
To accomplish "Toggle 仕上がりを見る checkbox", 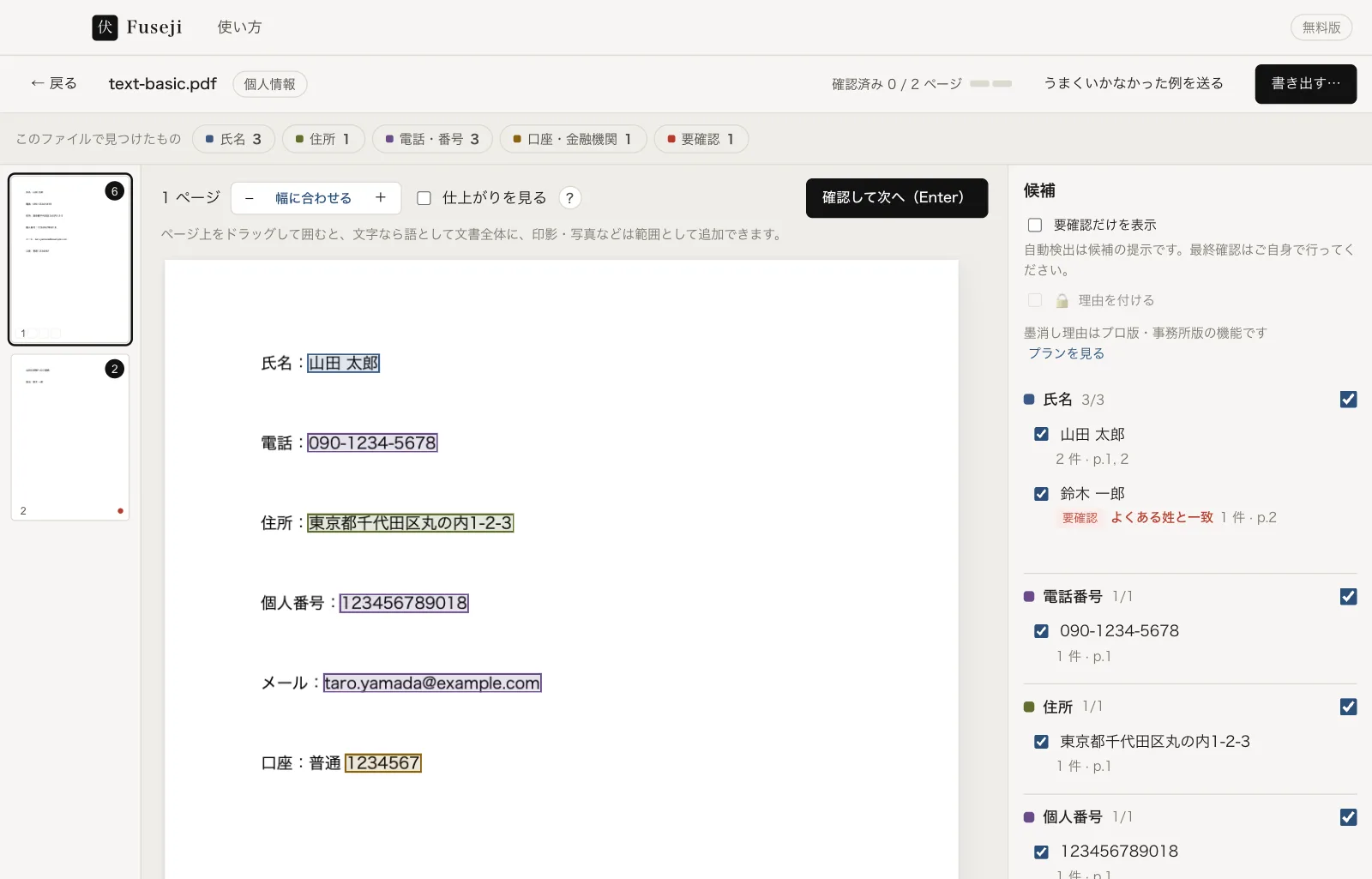I will pyautogui.click(x=424, y=198).
